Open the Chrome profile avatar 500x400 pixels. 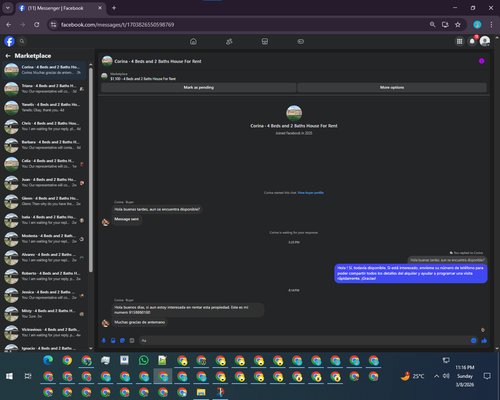pyautogui.click(x=477, y=25)
